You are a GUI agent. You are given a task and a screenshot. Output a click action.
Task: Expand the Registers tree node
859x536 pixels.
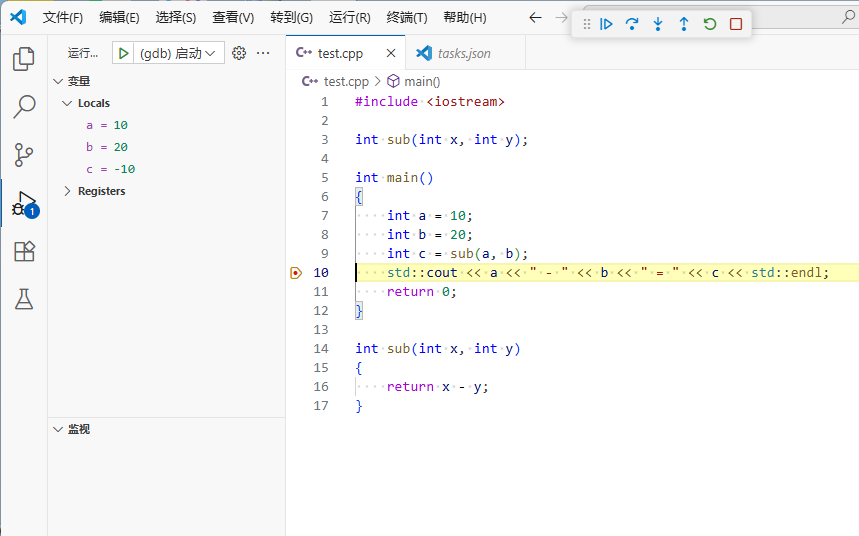(x=67, y=191)
